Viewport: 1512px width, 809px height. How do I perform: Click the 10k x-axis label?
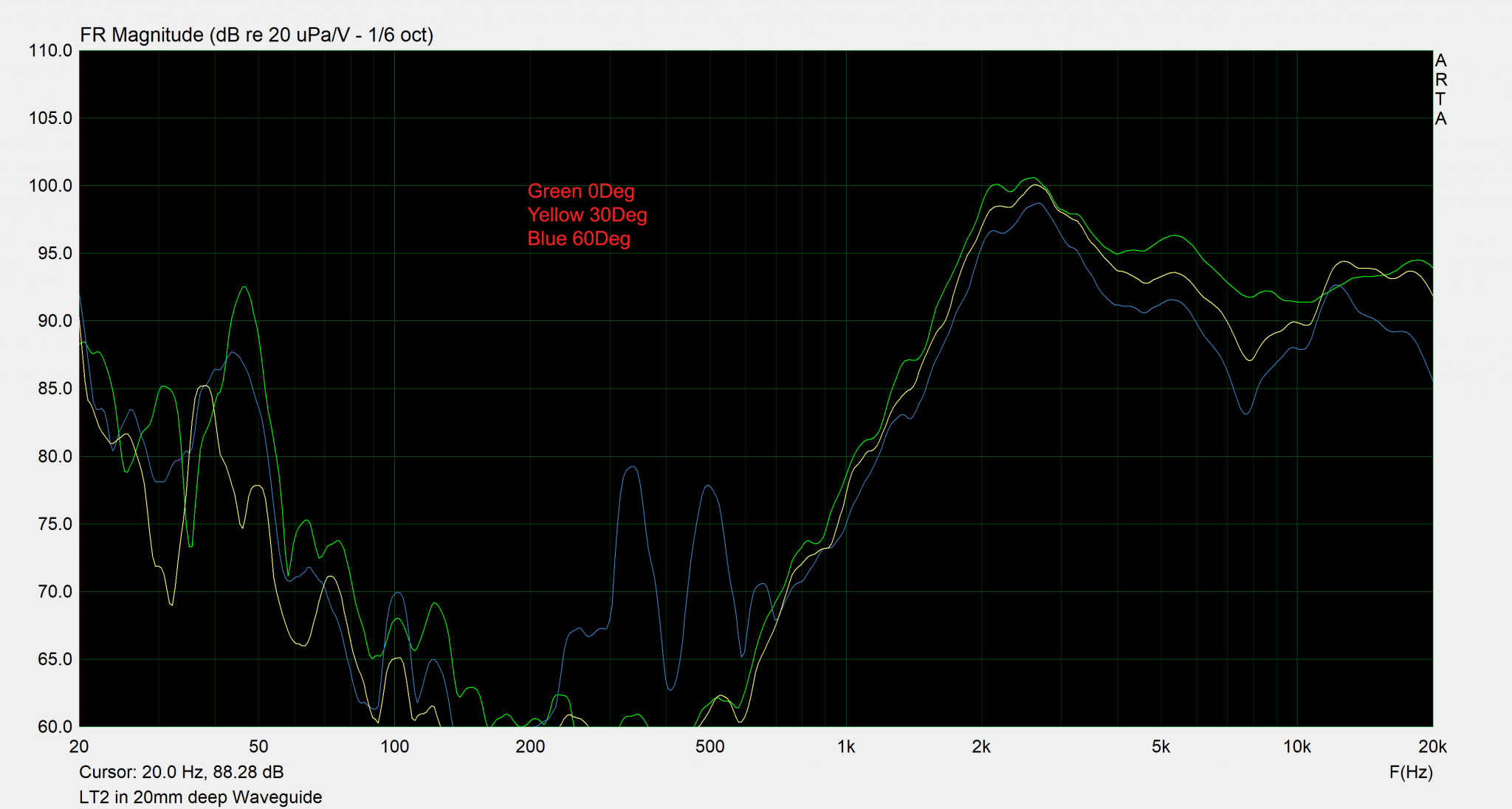click(1296, 747)
